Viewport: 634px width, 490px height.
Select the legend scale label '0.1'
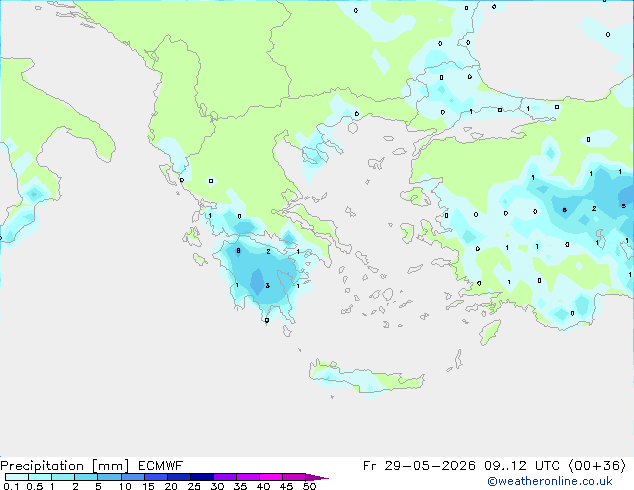(11, 486)
